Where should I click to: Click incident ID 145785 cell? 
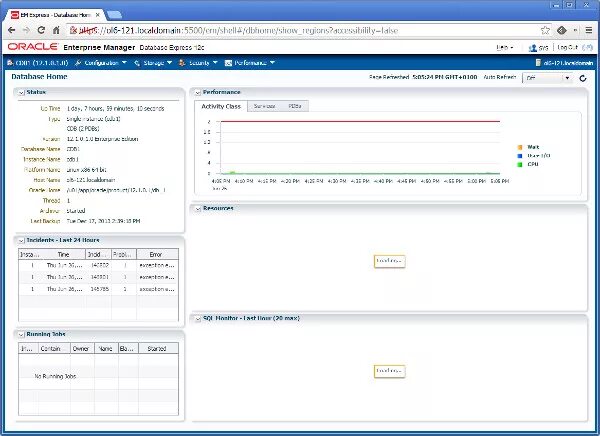(99, 289)
